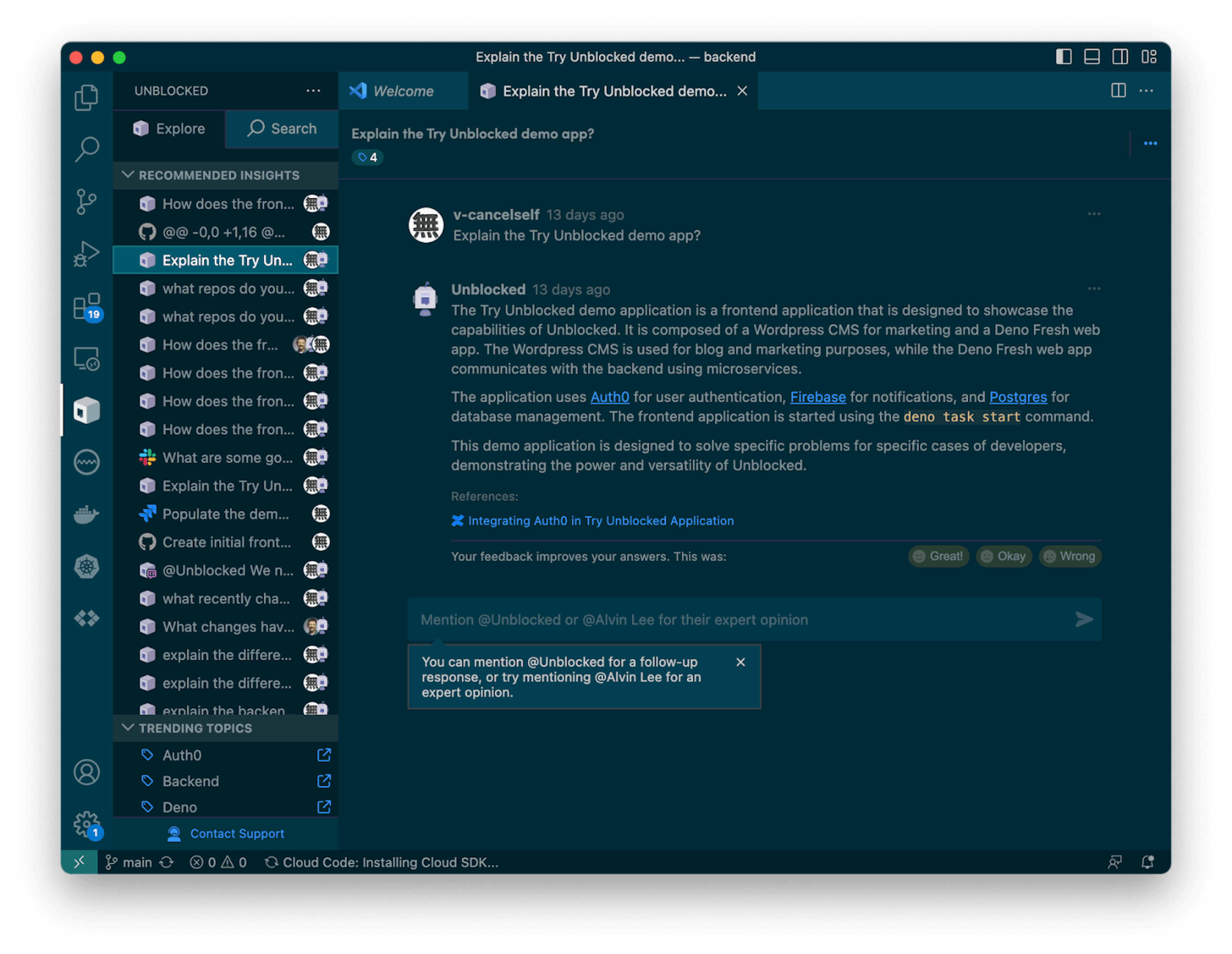Open editor More Actions ellipsis
This screenshot has height=954, width=1232.
tap(1146, 90)
